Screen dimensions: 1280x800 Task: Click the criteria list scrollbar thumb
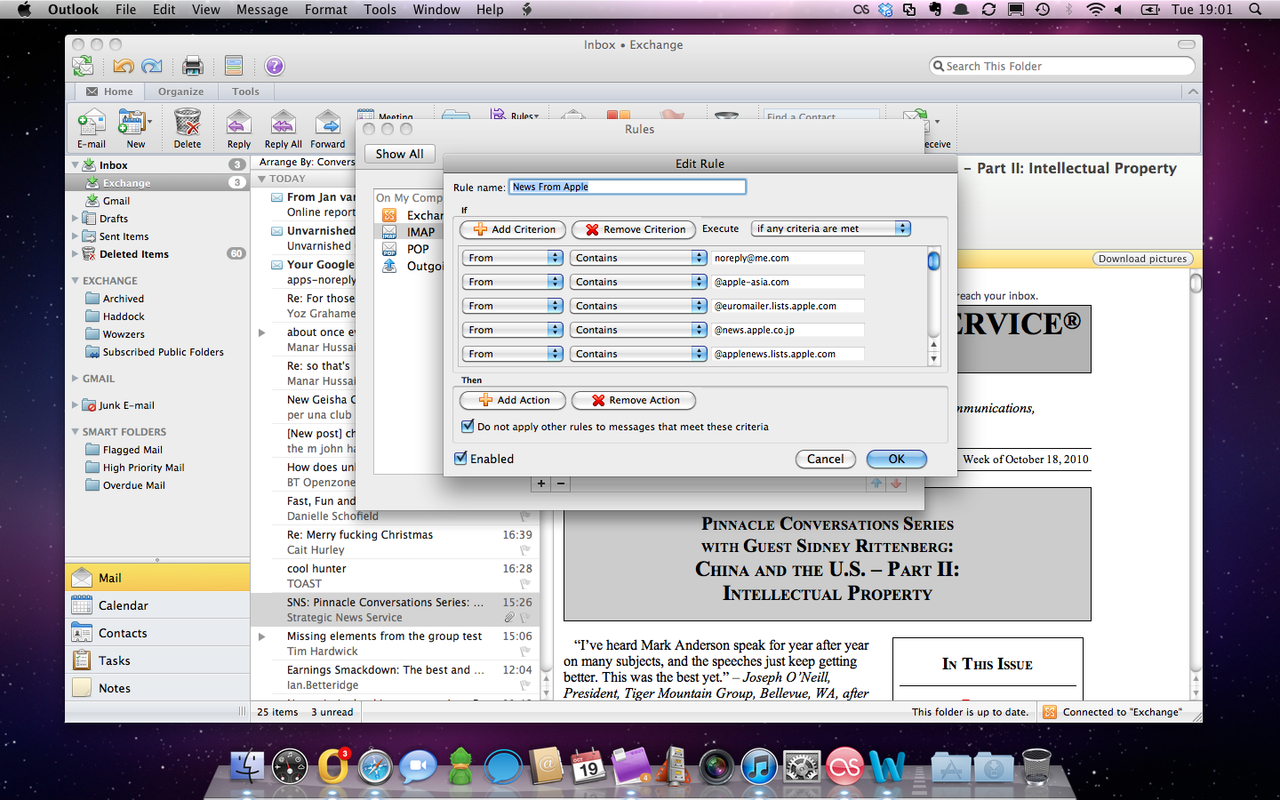pos(933,261)
